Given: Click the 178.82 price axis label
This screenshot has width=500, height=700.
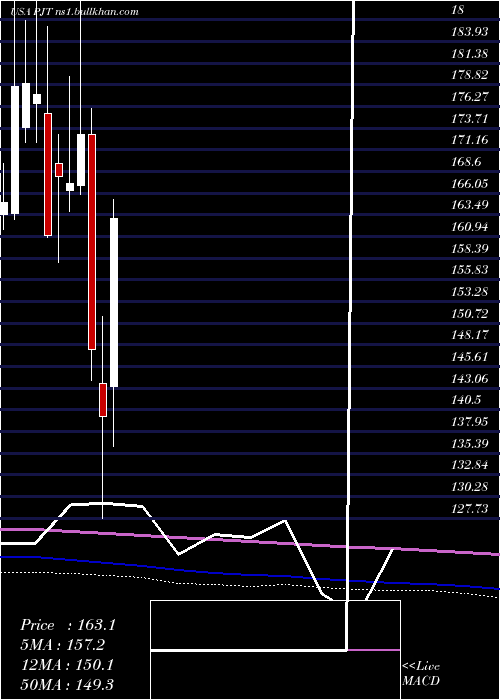Looking at the screenshot, I should click(469, 75).
